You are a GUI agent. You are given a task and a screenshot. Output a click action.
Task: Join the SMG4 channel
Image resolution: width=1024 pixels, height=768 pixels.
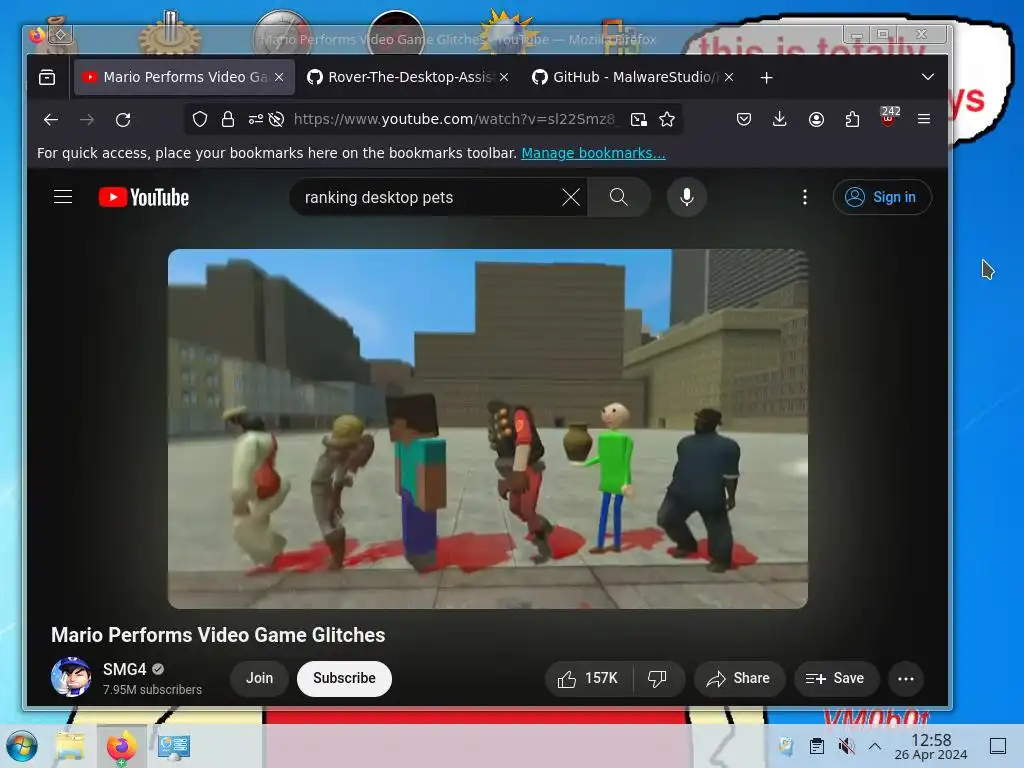(x=259, y=679)
